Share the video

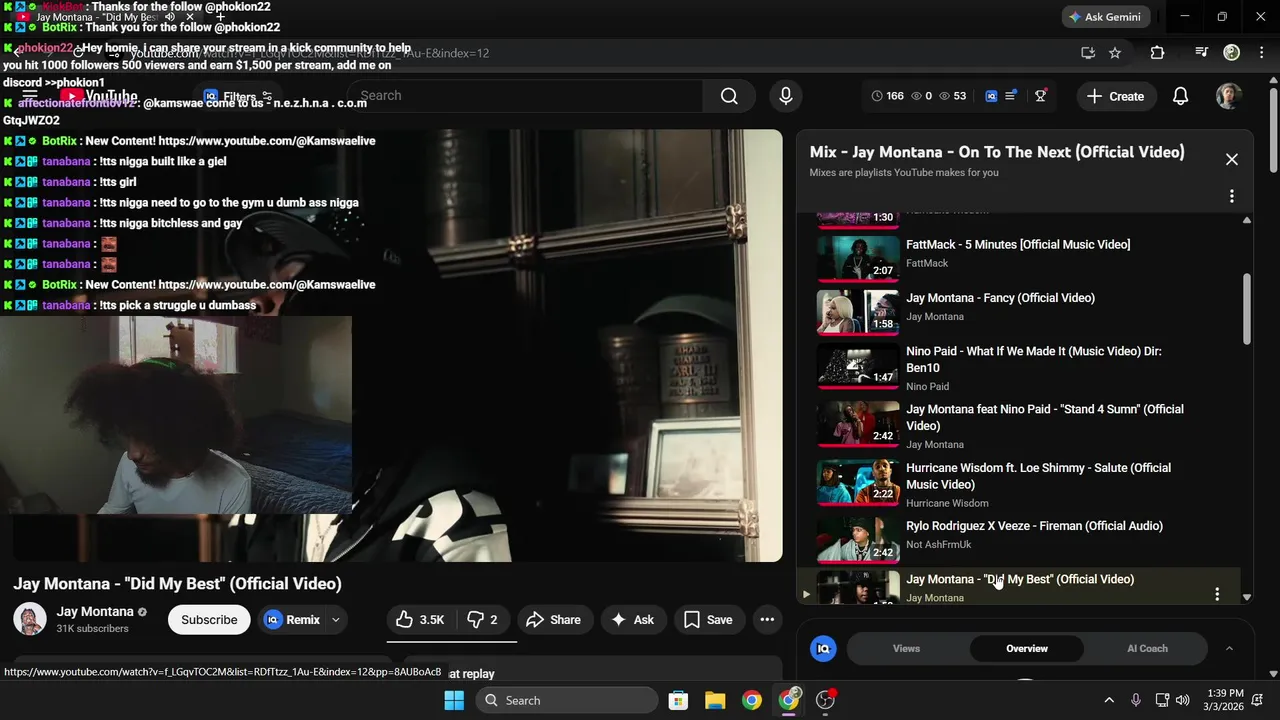(553, 620)
